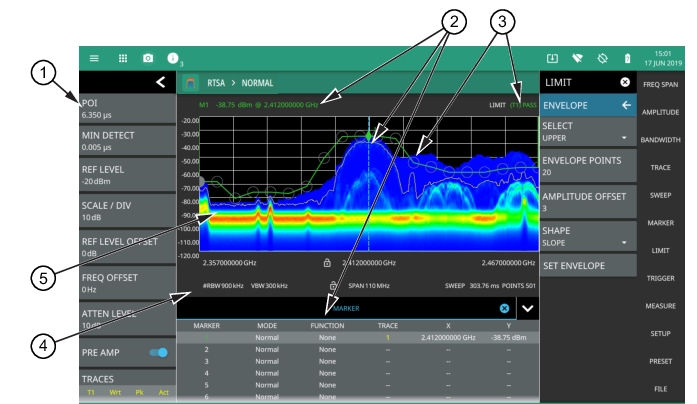Click the battery status icon
This screenshot has height=404, width=697.
coord(627,58)
